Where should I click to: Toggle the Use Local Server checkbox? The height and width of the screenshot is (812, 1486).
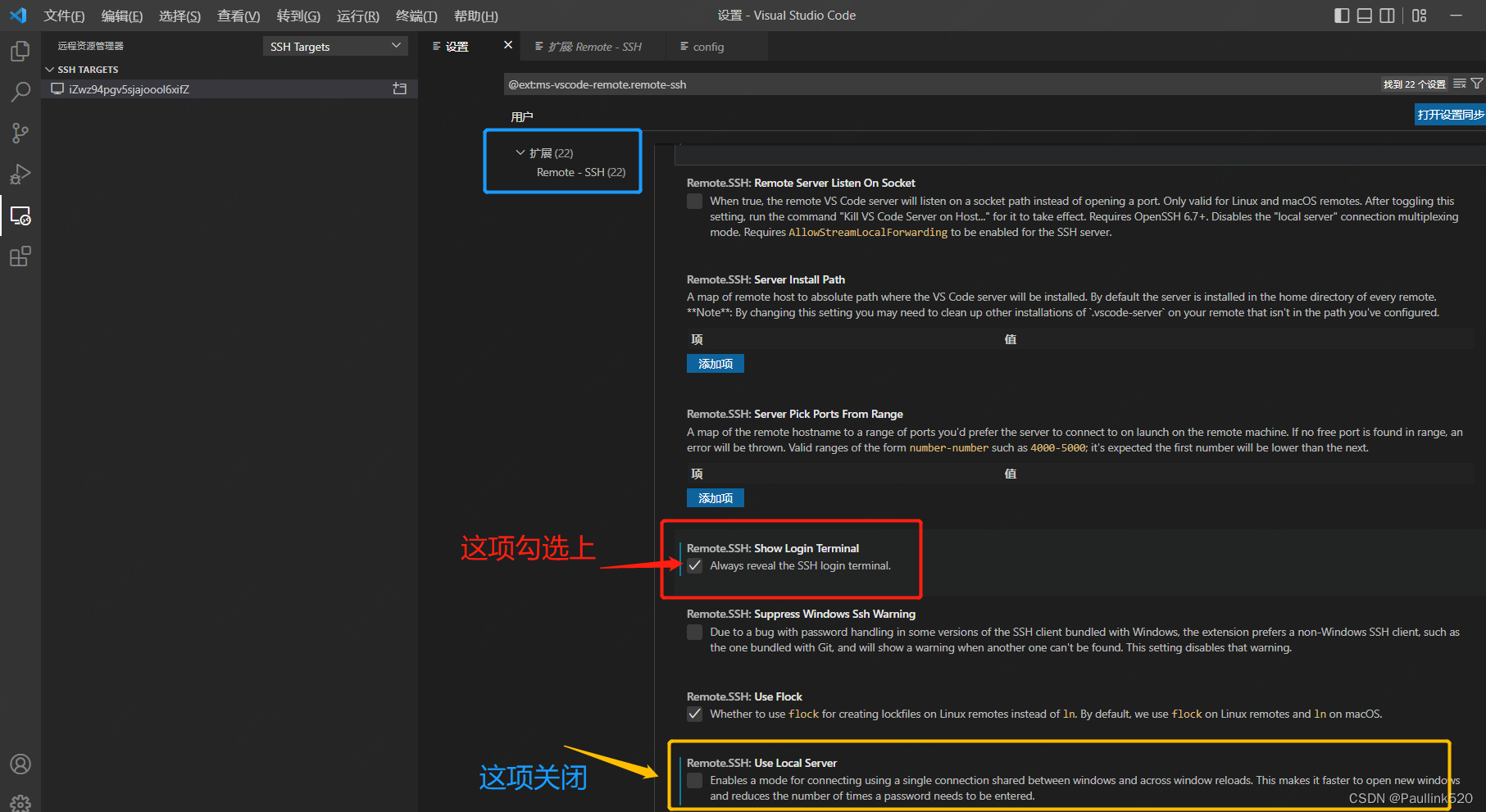tap(695, 781)
